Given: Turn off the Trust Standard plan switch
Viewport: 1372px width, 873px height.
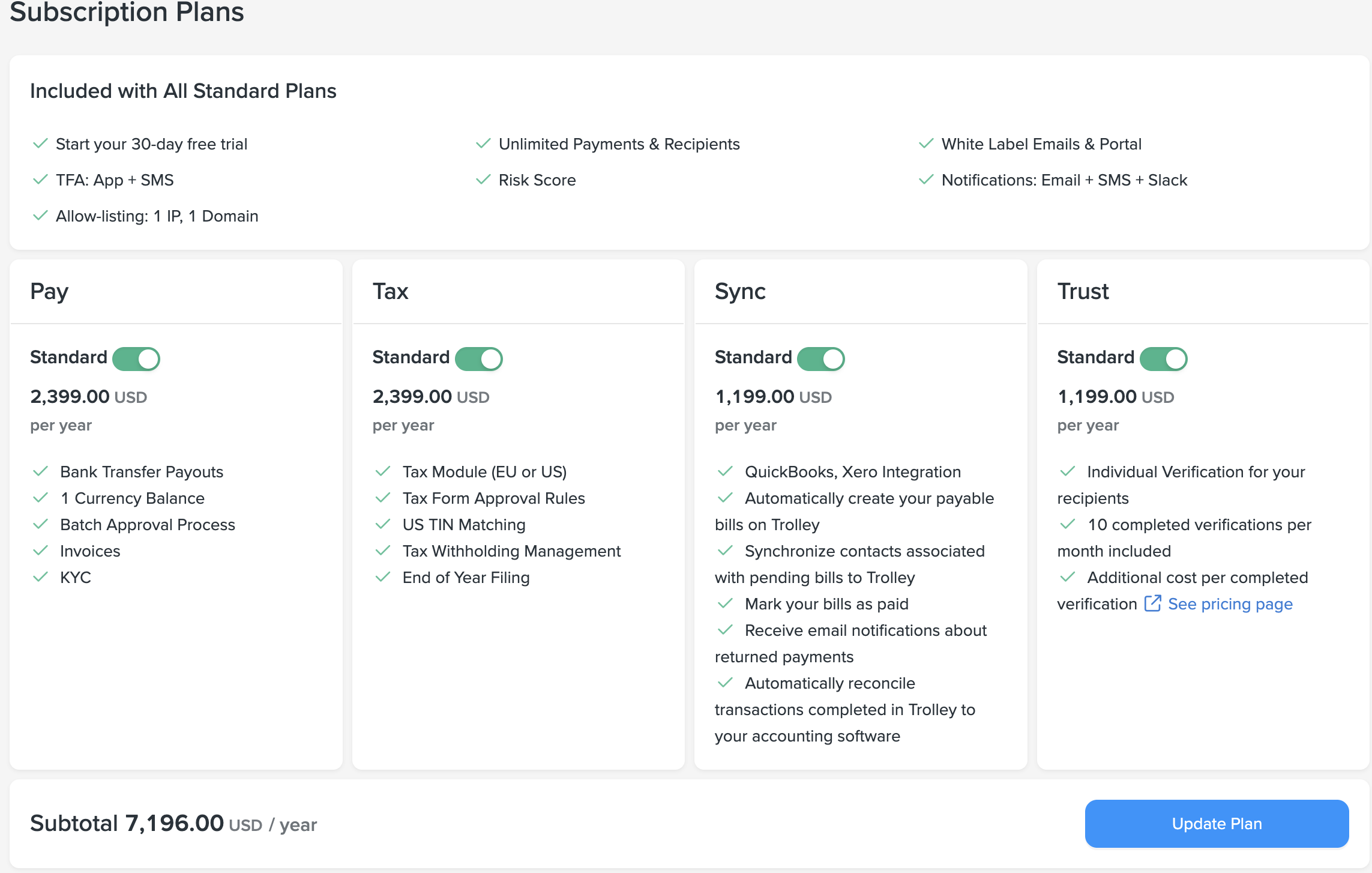Looking at the screenshot, I should [x=1163, y=358].
